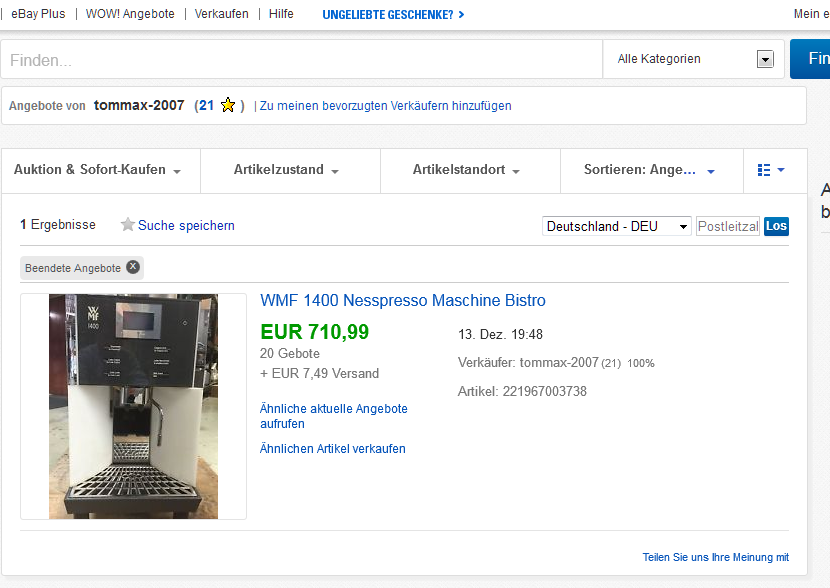Click the Finden search box

300,60
